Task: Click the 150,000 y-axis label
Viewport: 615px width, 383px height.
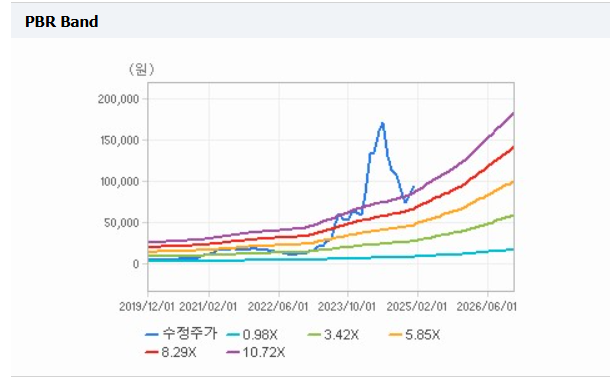Action: point(120,140)
